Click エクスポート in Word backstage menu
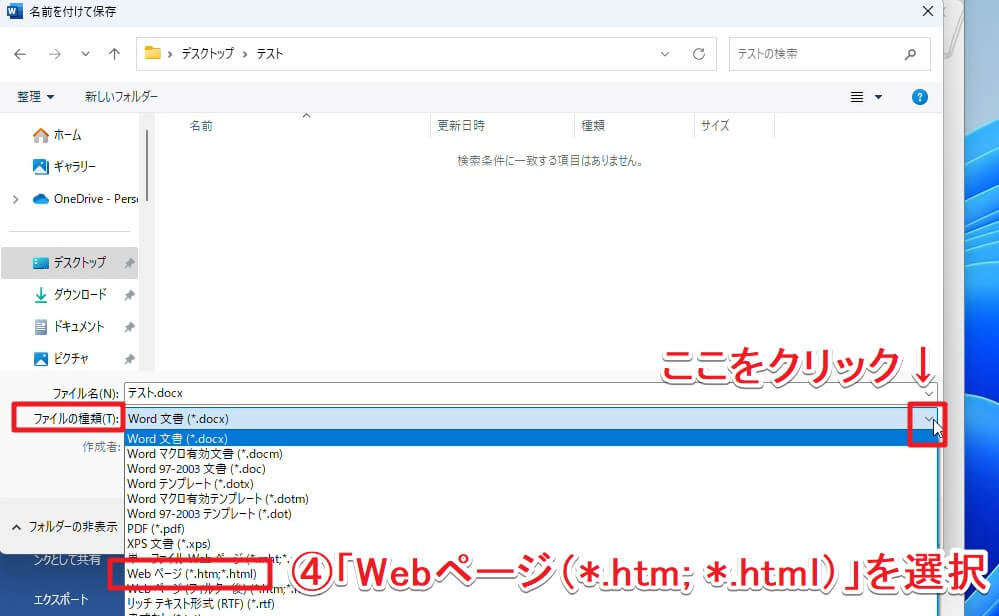 61,599
